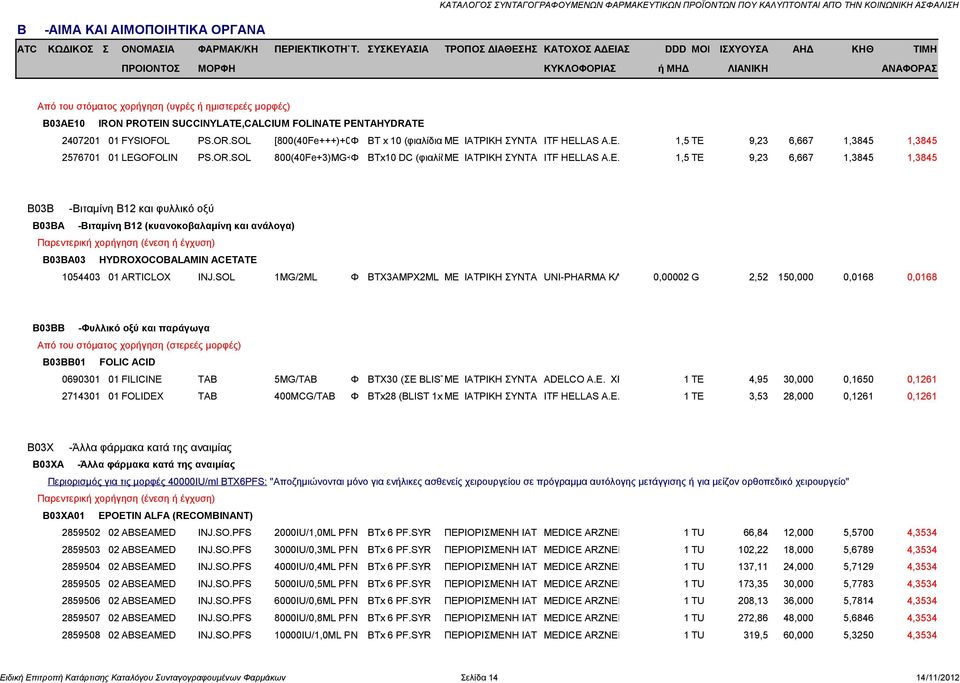The height and width of the screenshot is (683, 960).
Task: Select page number 'Σελίδα 14' in footer
Action: coord(479,677)
